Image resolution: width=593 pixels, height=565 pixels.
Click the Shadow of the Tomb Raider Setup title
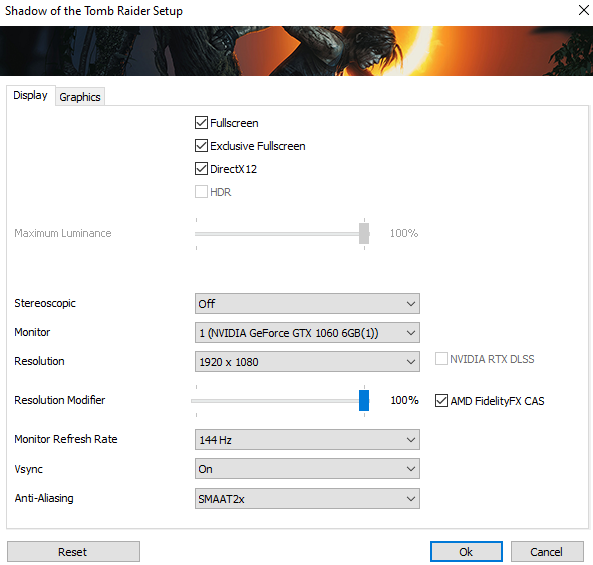tap(94, 11)
